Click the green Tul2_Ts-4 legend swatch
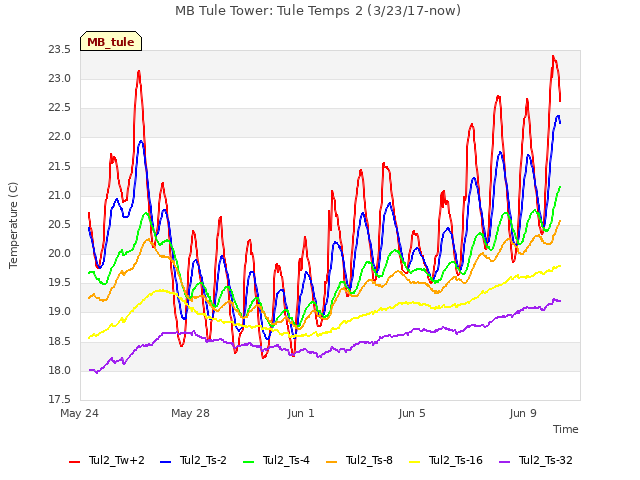The width and height of the screenshot is (640, 480). [249, 462]
